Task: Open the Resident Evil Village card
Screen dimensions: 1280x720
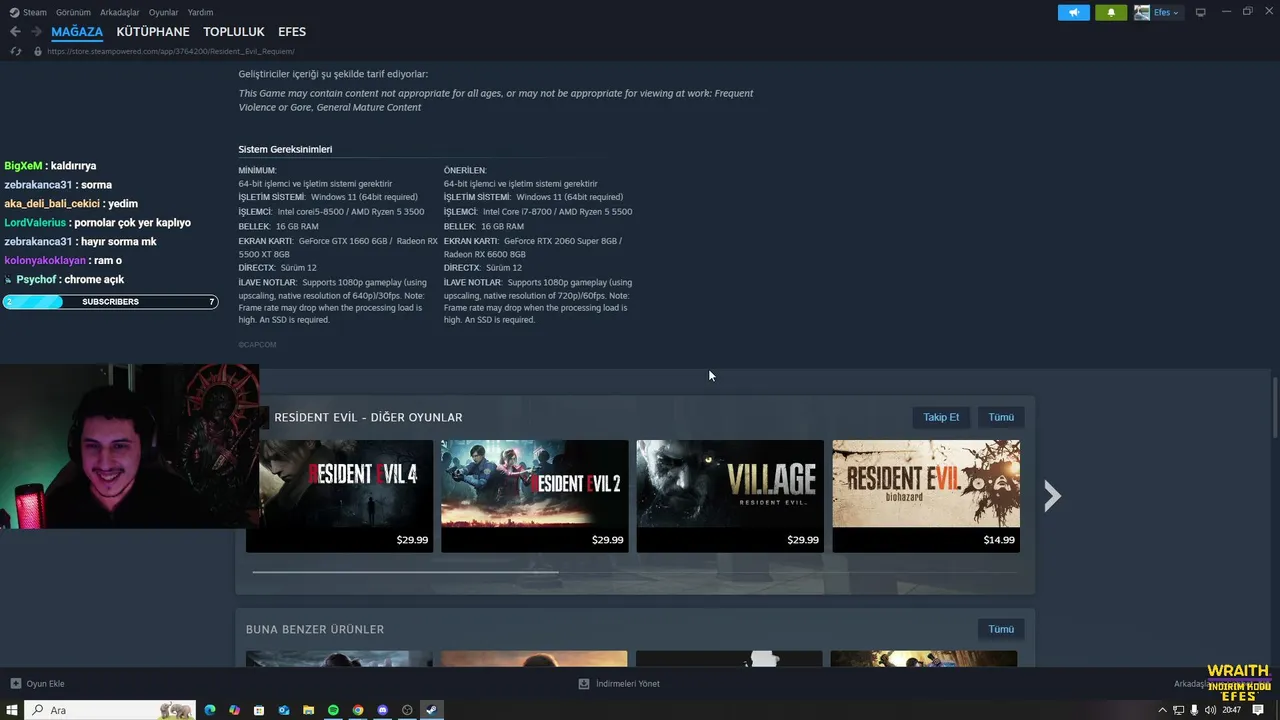Action: pyautogui.click(x=730, y=496)
